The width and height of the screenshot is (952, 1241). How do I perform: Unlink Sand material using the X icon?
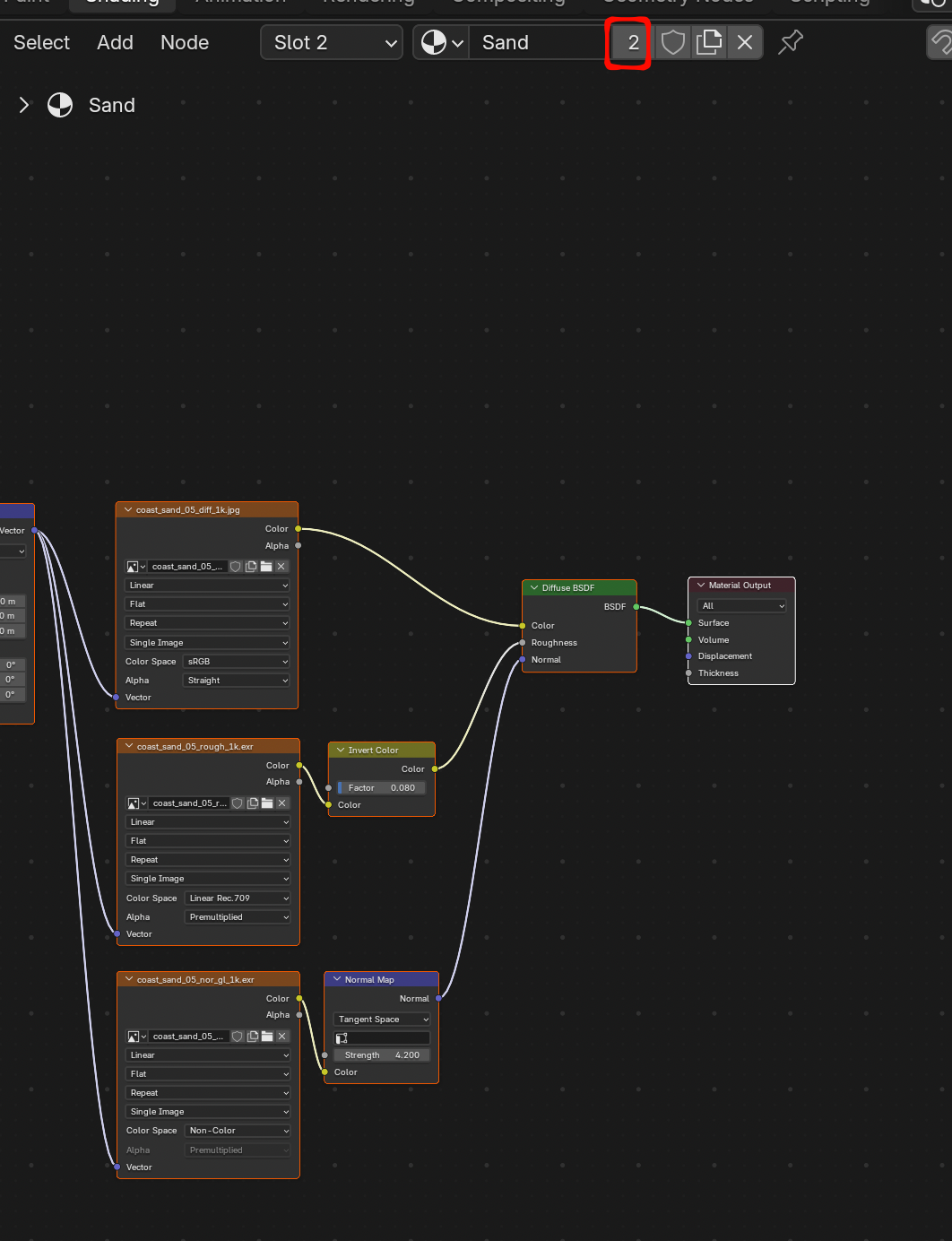745,42
